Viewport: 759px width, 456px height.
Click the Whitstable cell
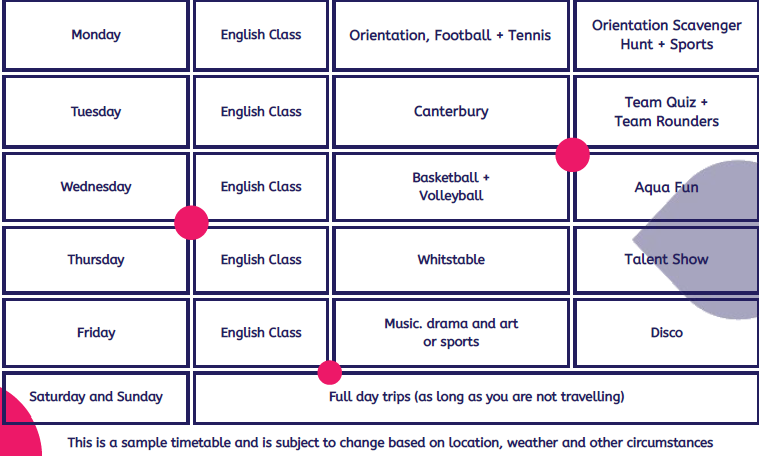point(451,259)
